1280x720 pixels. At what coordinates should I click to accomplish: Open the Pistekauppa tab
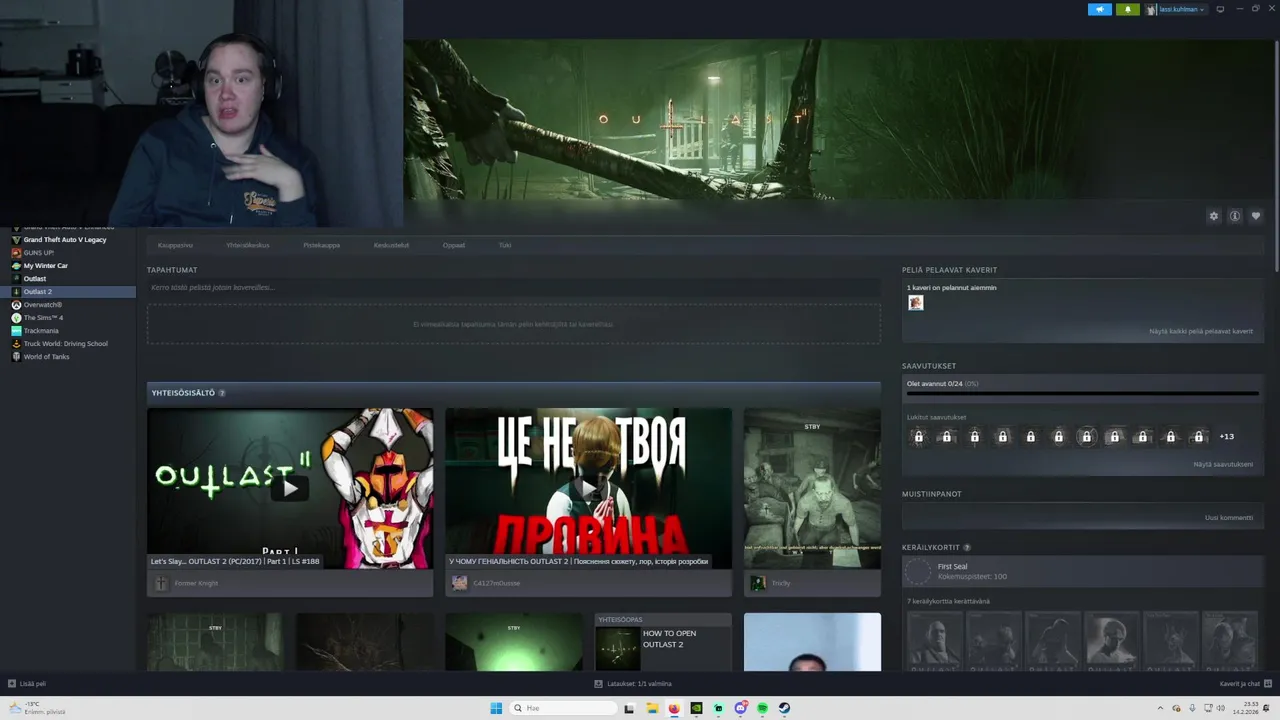pos(322,245)
